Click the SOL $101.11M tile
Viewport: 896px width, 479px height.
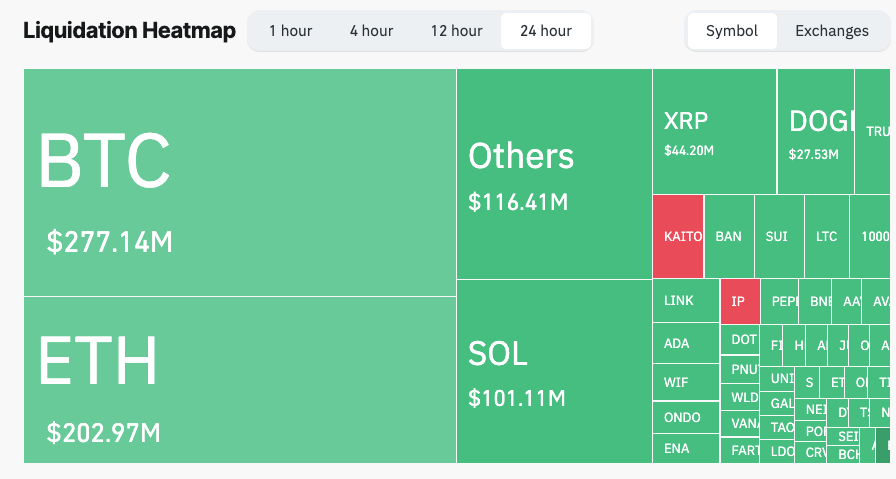tap(554, 371)
